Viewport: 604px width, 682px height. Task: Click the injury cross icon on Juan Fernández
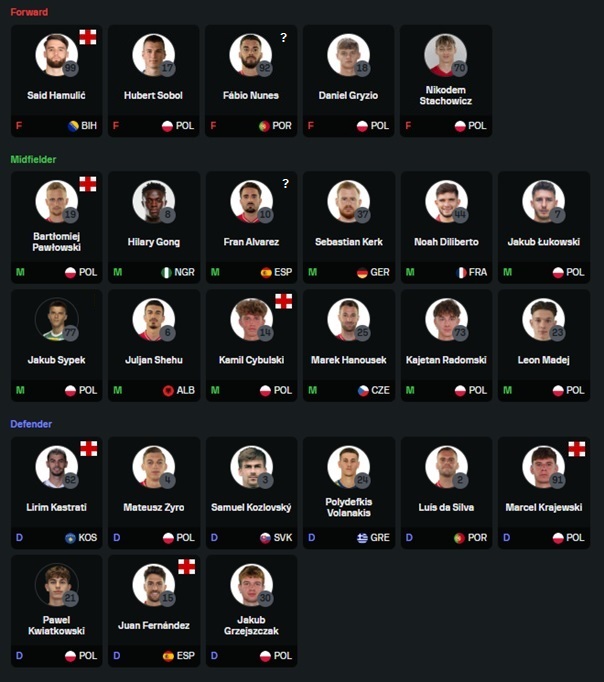(x=187, y=566)
